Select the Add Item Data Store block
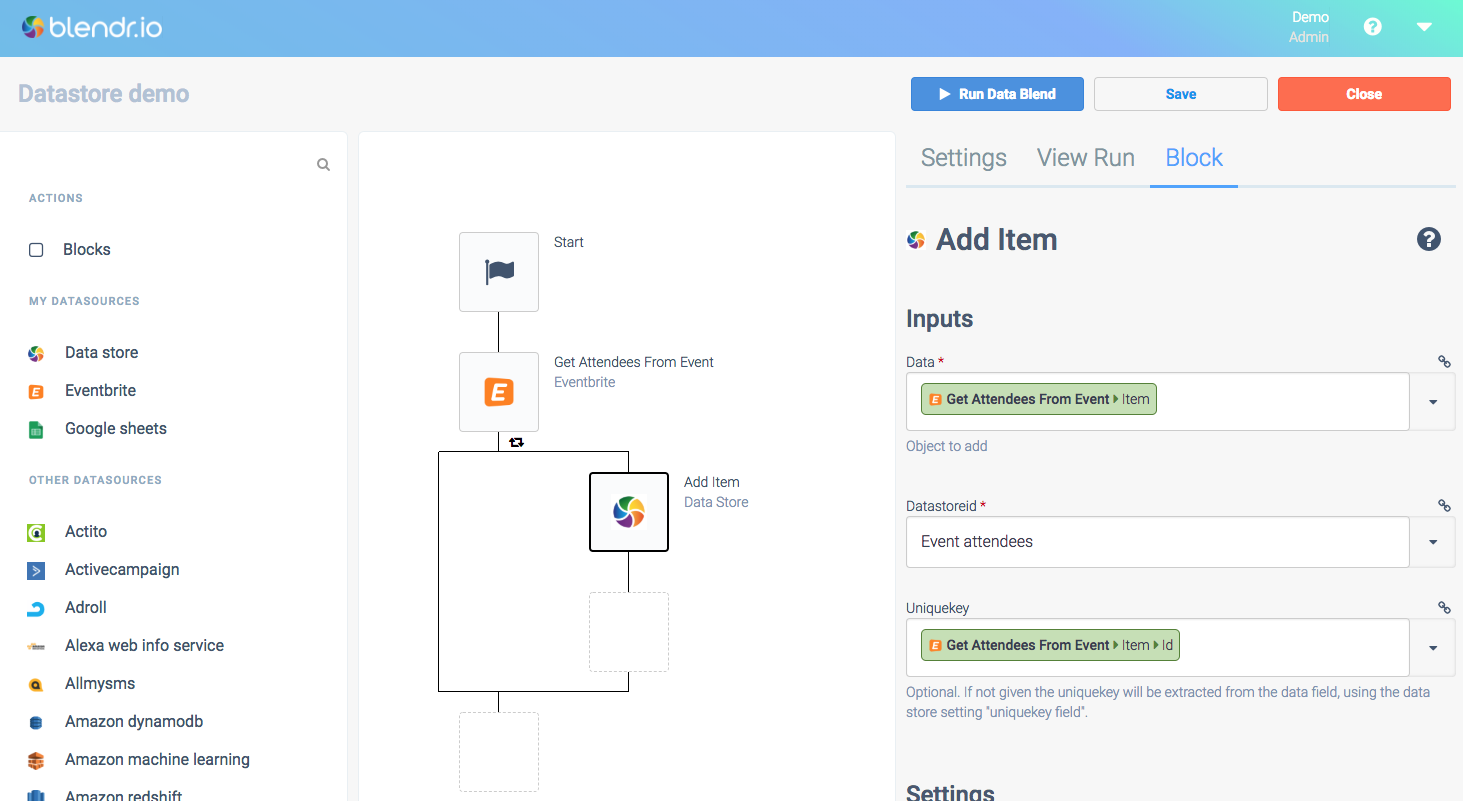Screen dimensions: 1463x801 [629, 512]
